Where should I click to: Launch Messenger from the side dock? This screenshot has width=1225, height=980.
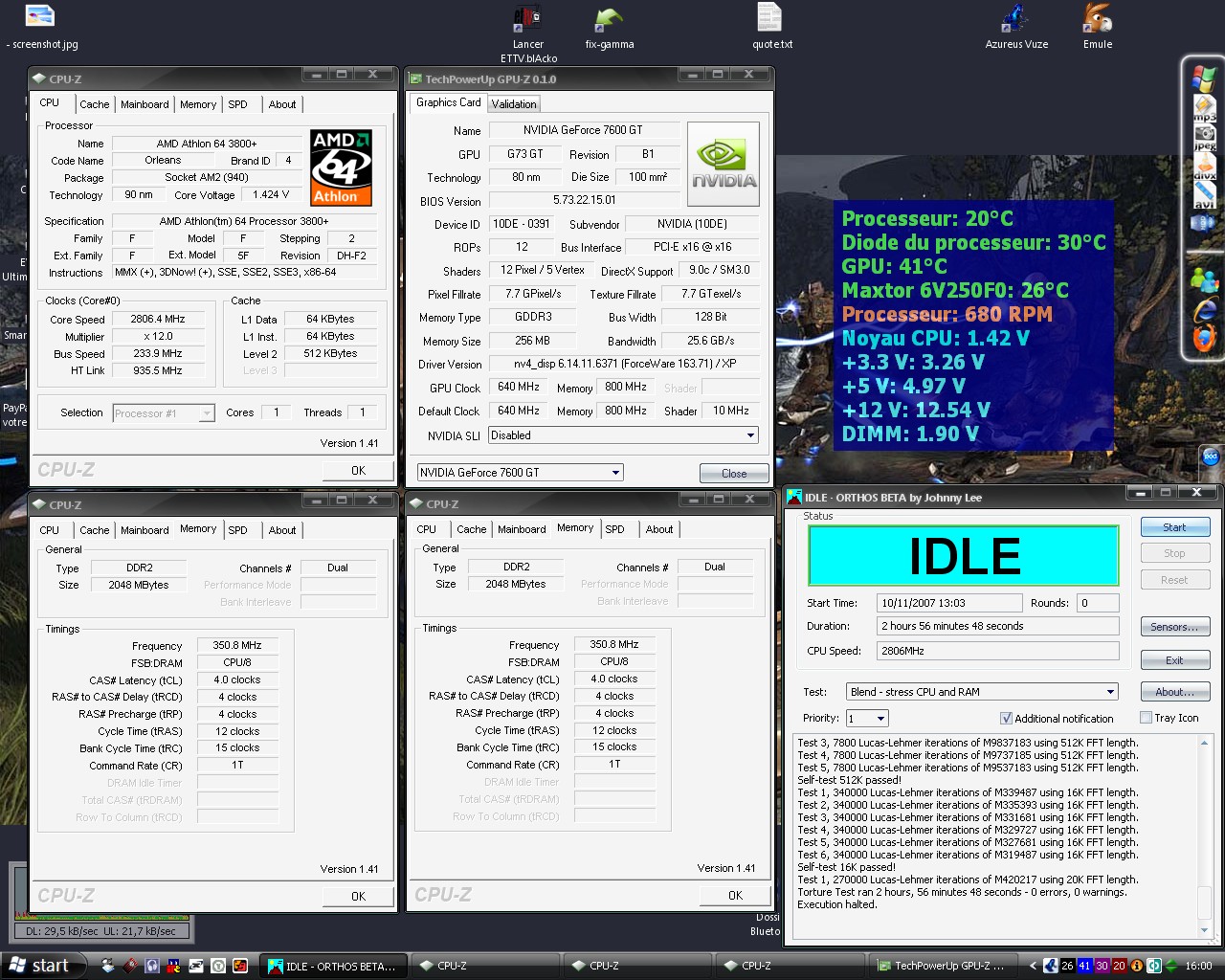tap(1204, 280)
